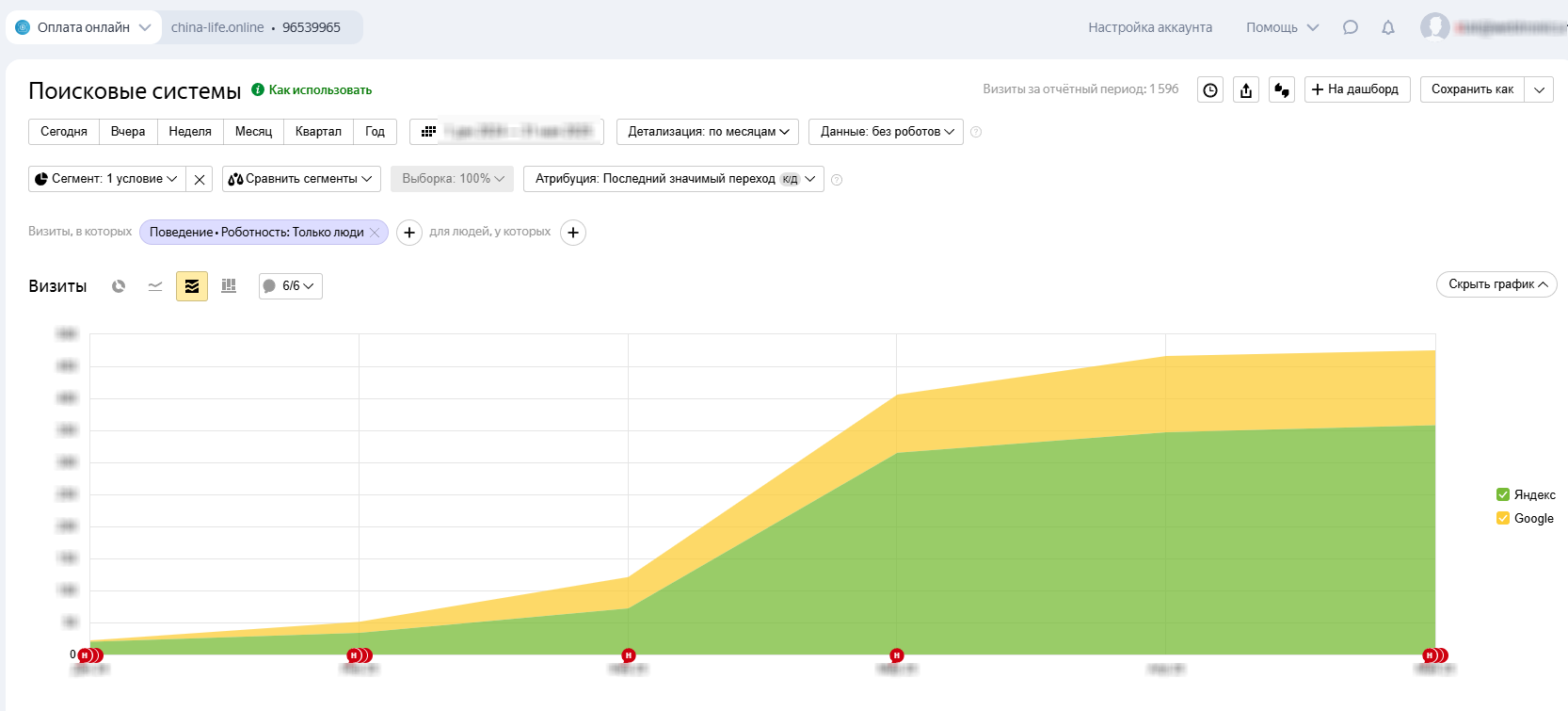
Task: Open 'Данные: без роботов' dropdown
Action: 886,132
